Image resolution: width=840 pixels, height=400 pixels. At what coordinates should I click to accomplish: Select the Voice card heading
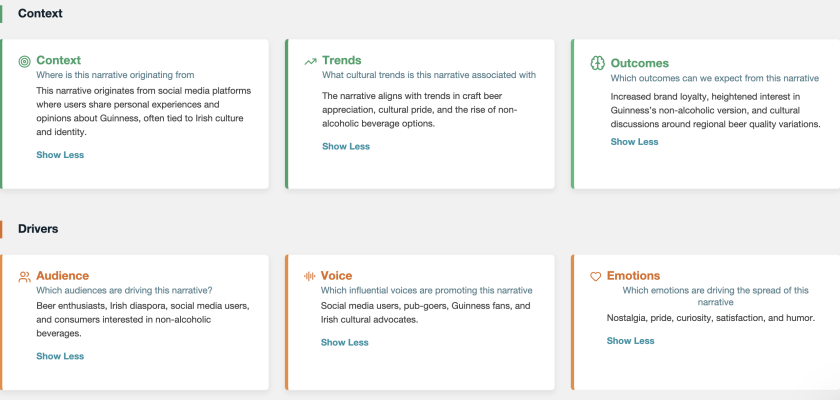coord(336,275)
